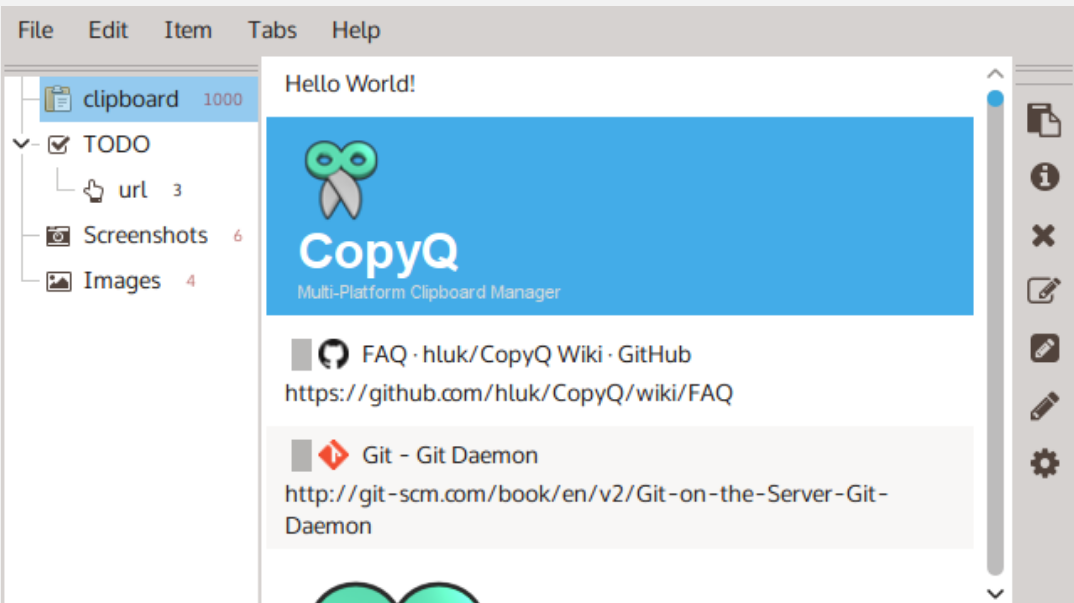Remove selected item with the X icon

1044,235
